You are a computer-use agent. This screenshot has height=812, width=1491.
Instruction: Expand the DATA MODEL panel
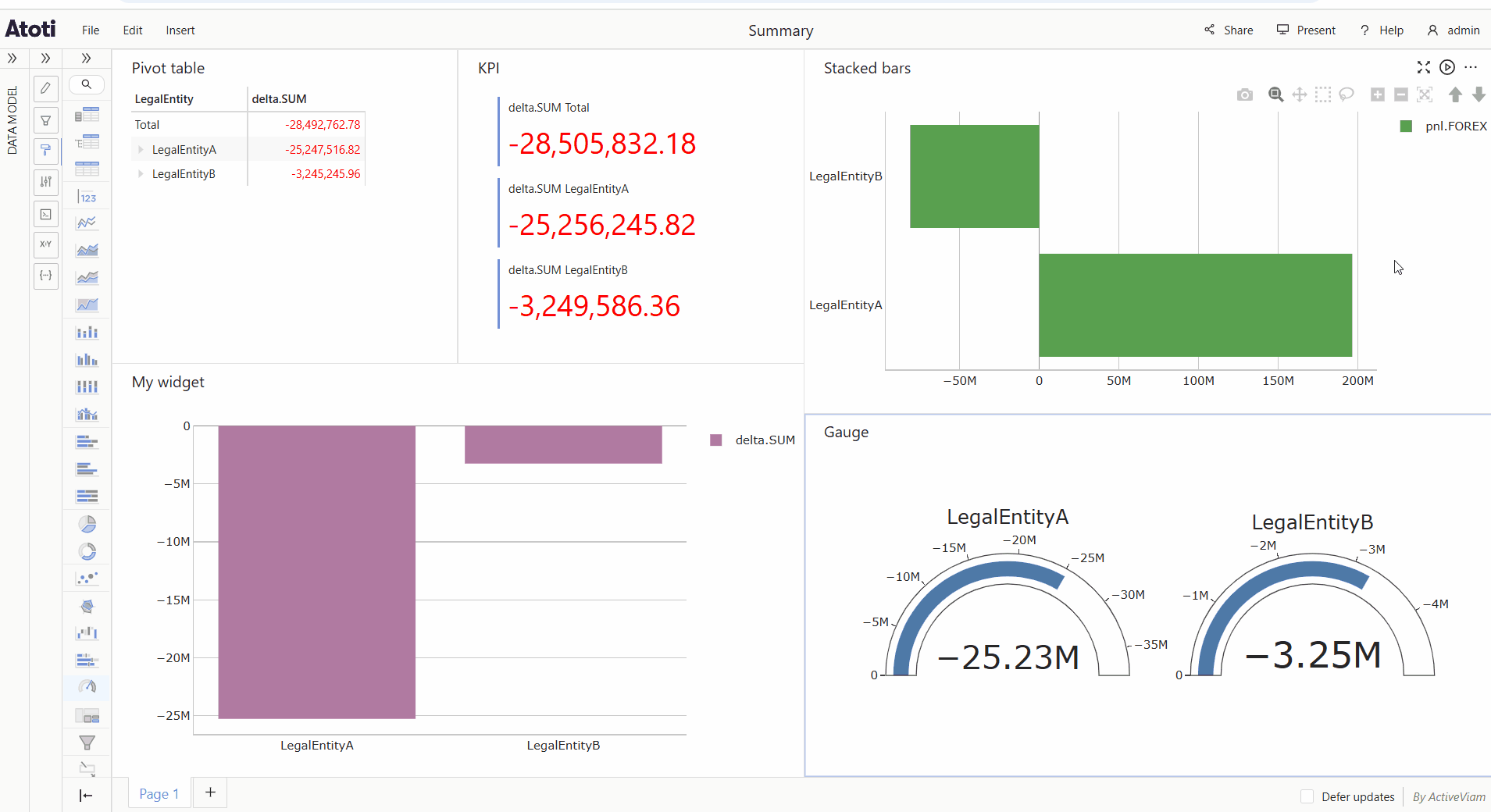12,58
